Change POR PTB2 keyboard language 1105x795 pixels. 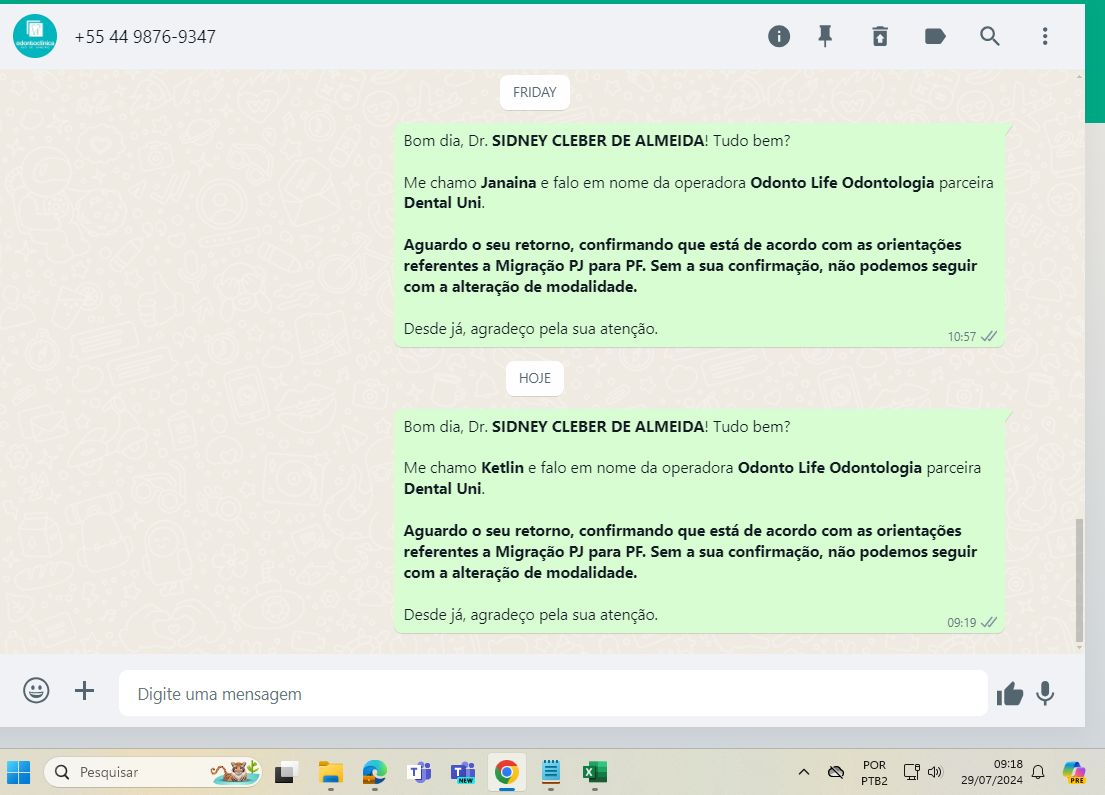tap(874, 772)
